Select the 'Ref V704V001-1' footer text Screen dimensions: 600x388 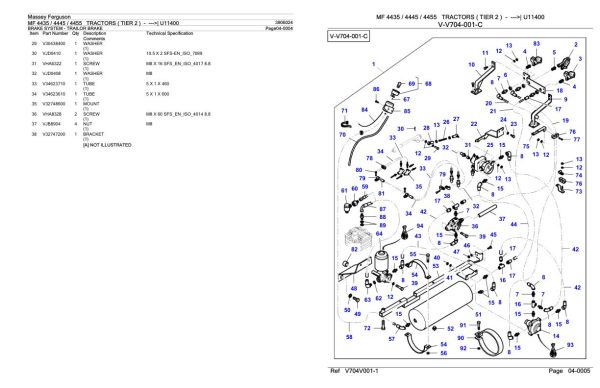pos(354,371)
